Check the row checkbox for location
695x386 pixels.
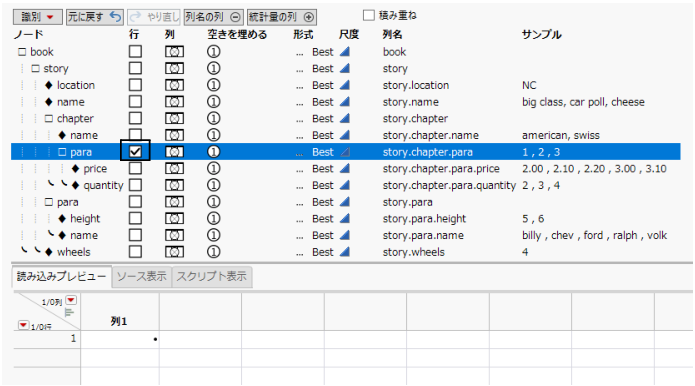click(135, 85)
